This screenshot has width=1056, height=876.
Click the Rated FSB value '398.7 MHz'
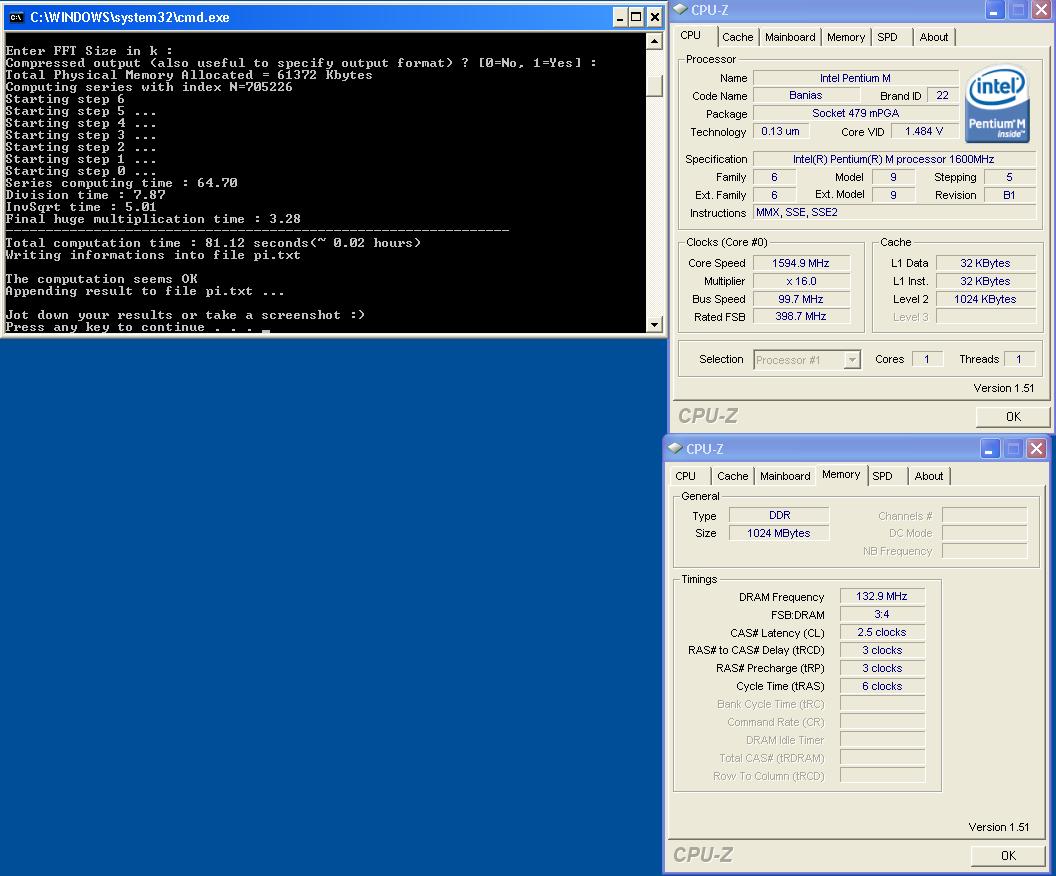tap(801, 316)
